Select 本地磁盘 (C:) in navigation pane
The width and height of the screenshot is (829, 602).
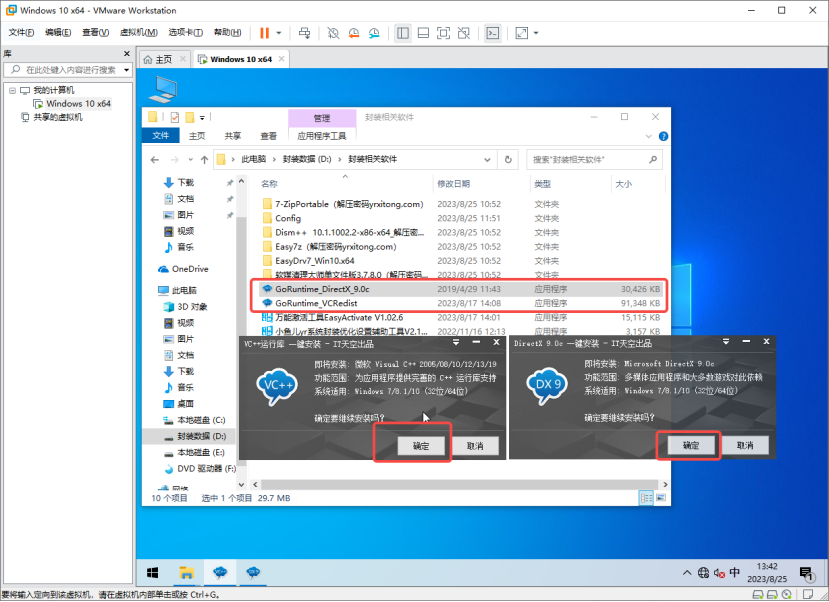tap(195, 420)
